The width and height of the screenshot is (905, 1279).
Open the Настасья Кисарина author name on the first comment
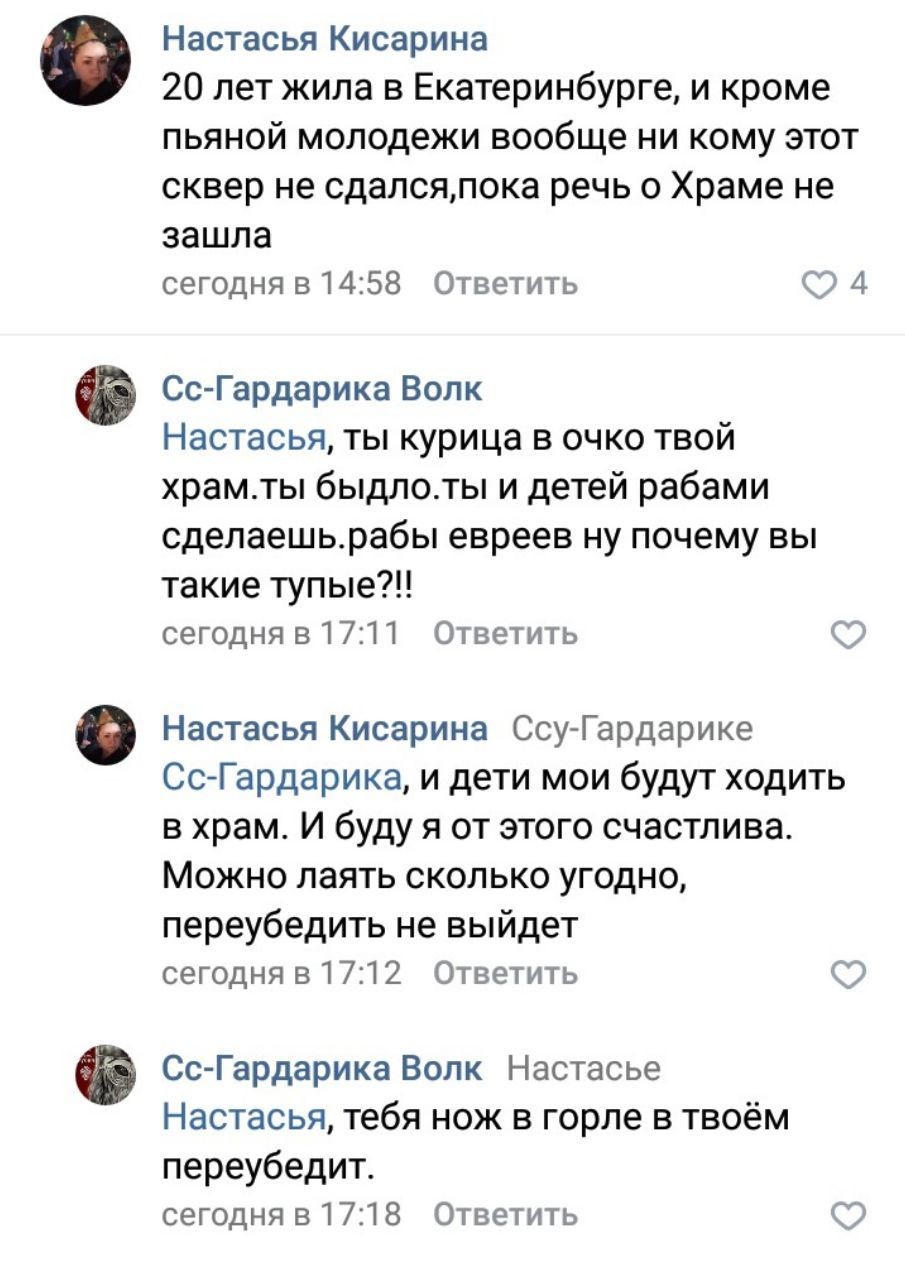(x=325, y=39)
